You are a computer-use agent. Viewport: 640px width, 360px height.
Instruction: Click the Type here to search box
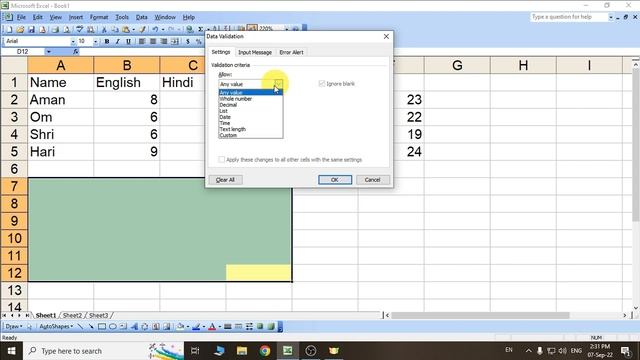104,351
